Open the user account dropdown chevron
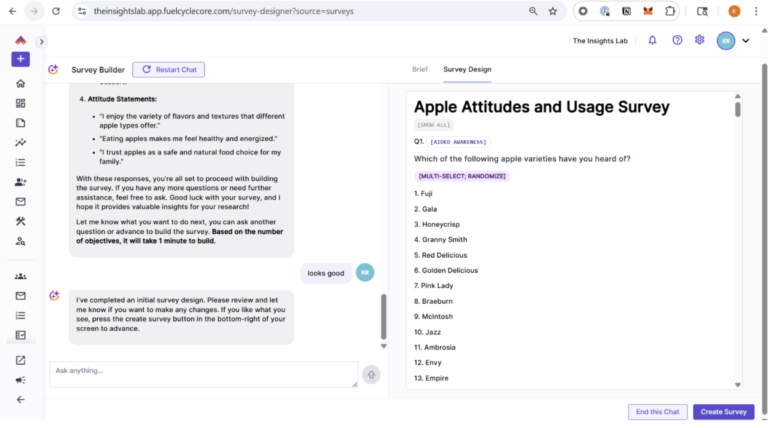This screenshot has height=428, width=768. 745,41
